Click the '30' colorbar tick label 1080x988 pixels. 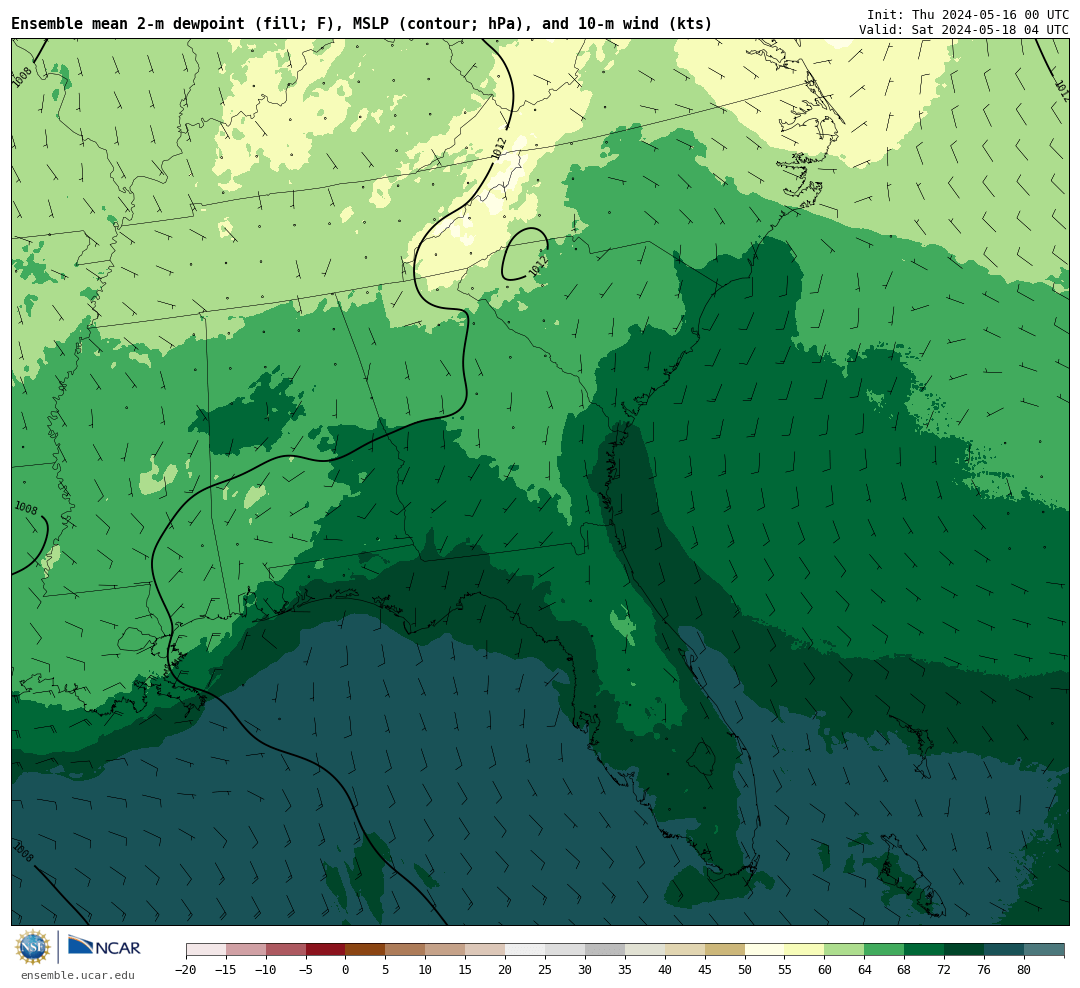pos(585,970)
